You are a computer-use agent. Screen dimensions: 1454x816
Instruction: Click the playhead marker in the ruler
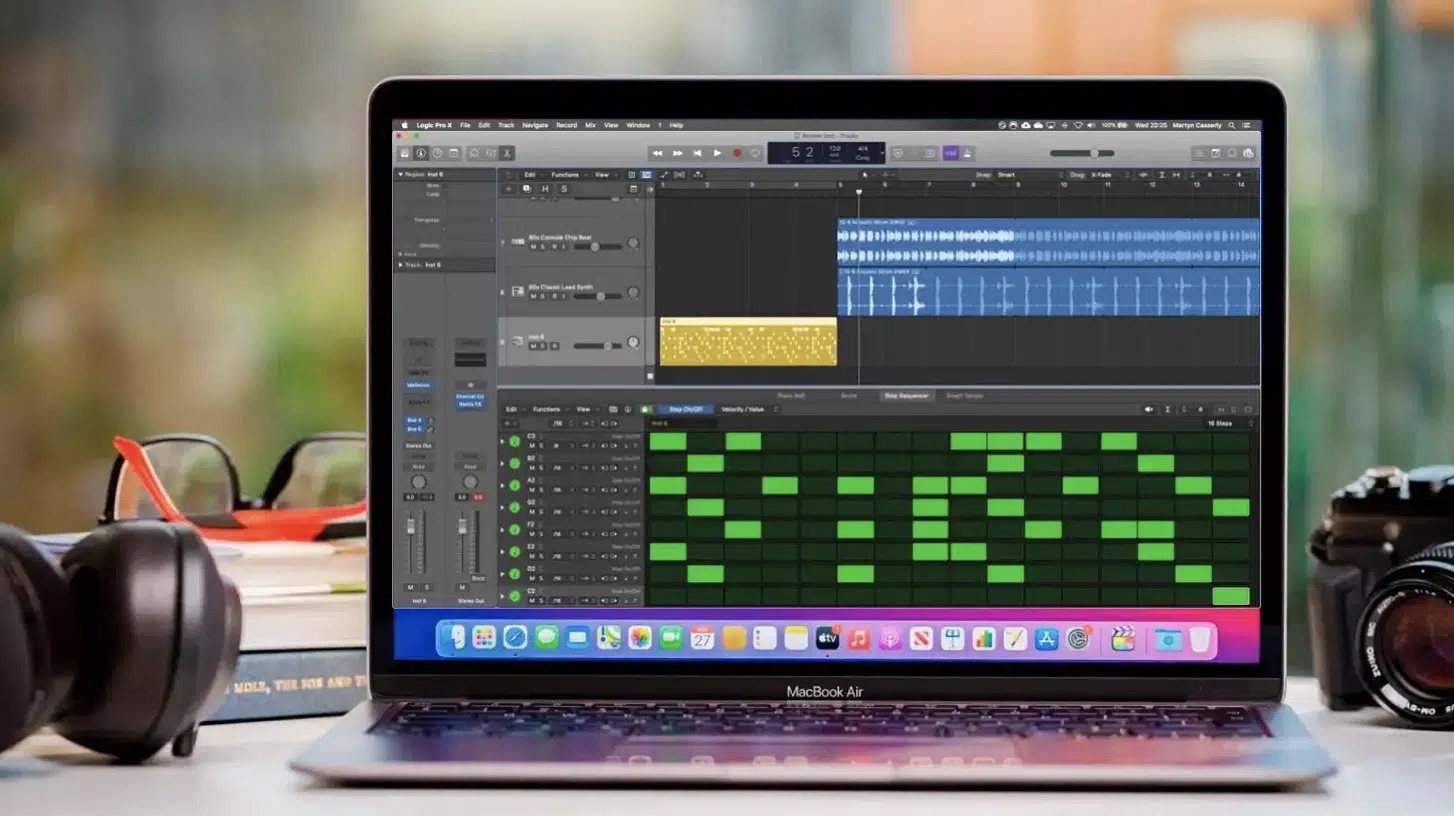tap(859, 190)
